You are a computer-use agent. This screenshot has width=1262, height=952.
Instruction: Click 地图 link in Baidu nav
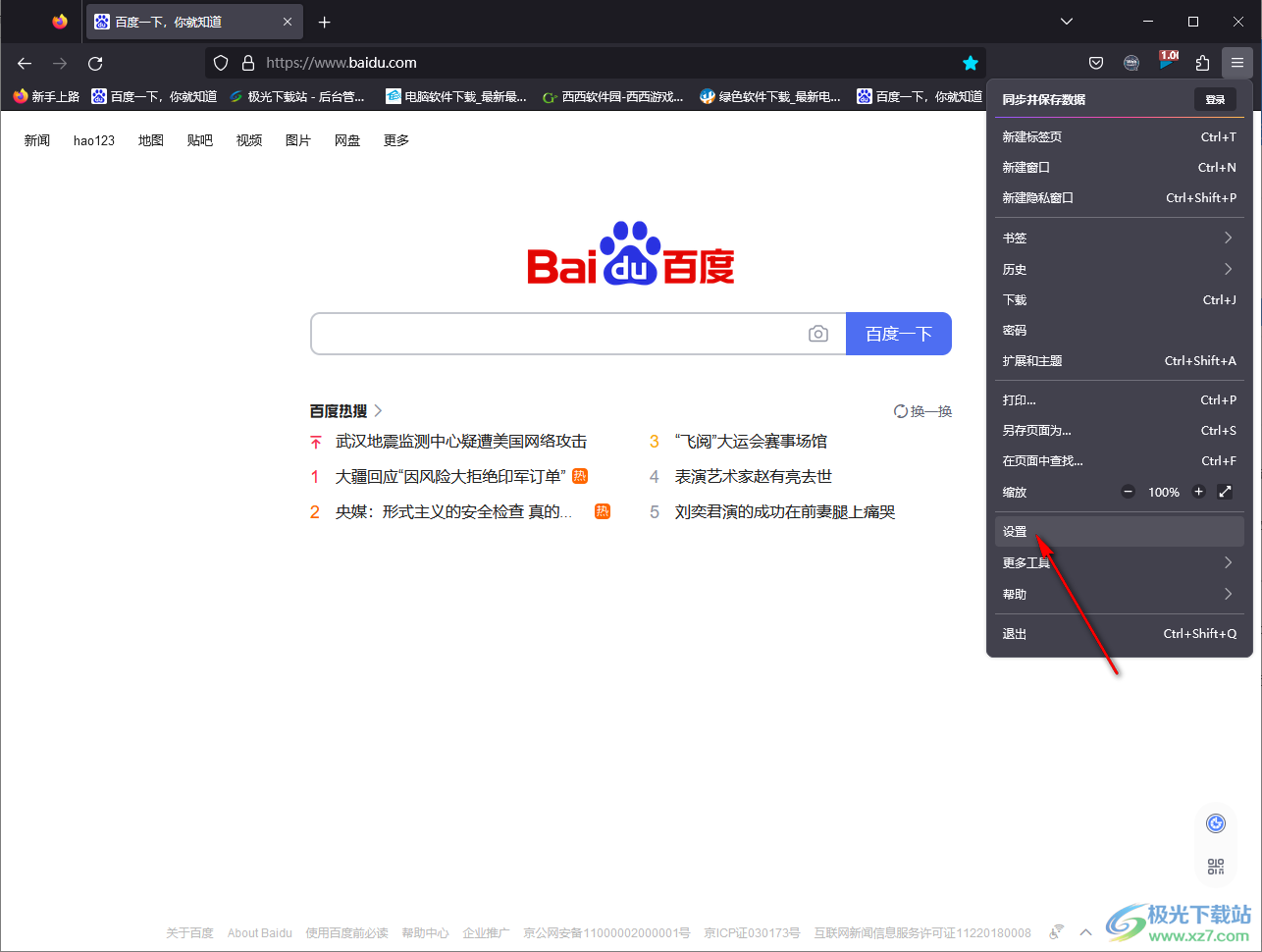[151, 140]
